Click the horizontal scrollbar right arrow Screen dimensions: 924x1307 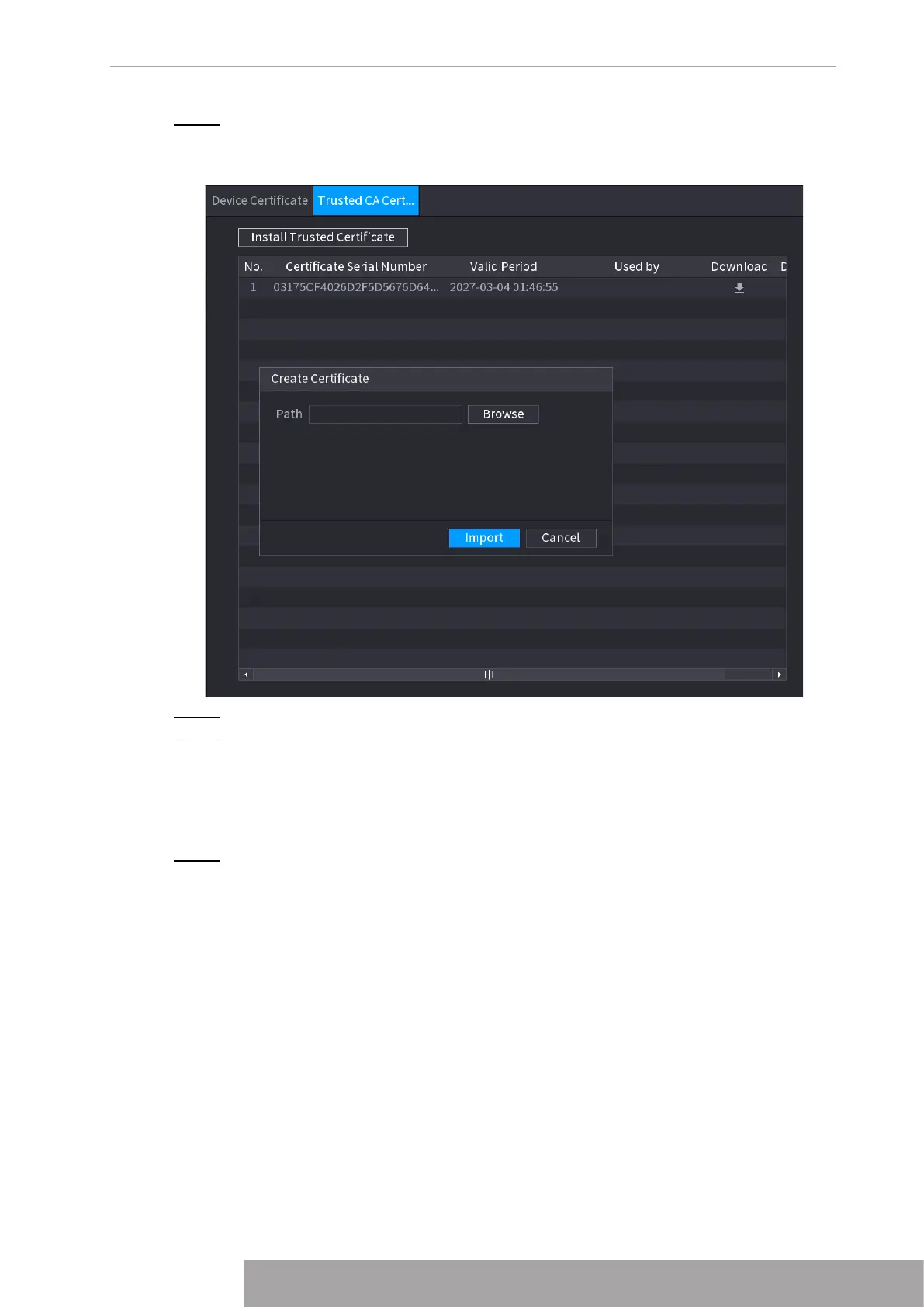tap(779, 674)
